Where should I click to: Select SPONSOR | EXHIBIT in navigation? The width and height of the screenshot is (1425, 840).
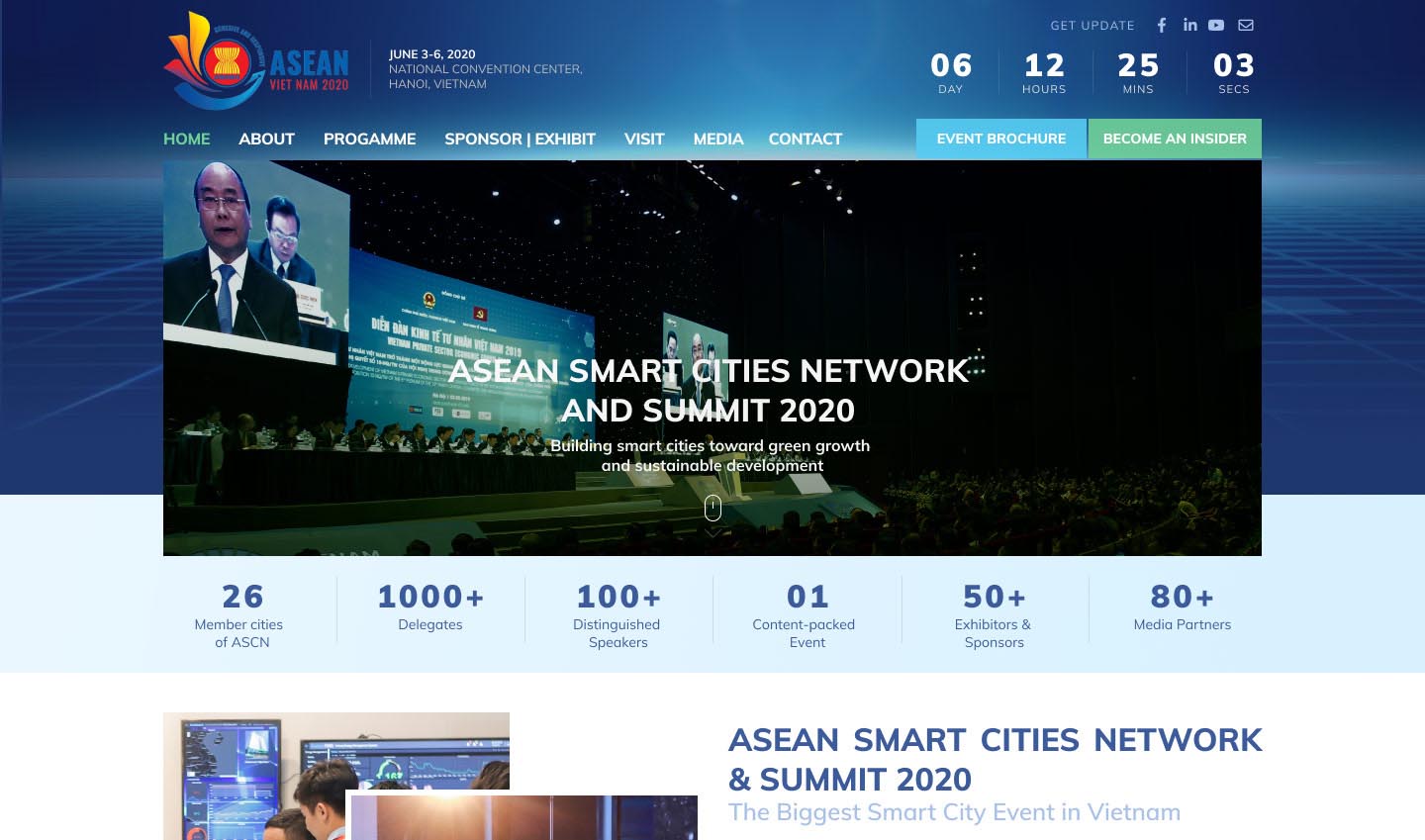pyautogui.click(x=520, y=140)
